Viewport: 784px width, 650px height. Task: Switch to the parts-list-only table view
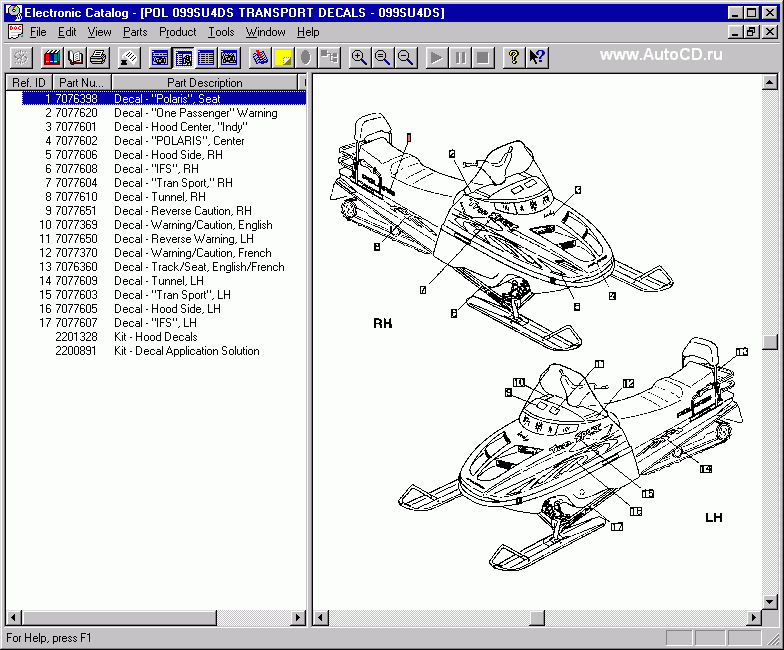coord(206,58)
